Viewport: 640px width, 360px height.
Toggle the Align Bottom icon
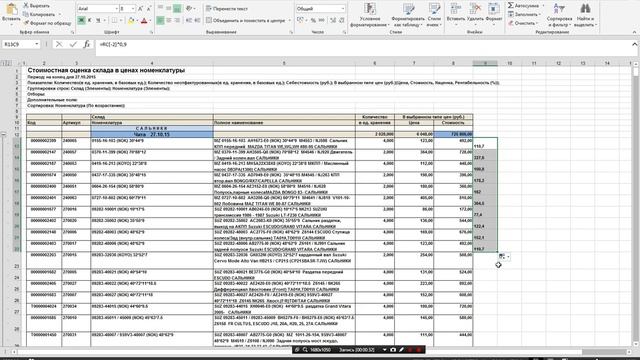point(178,8)
